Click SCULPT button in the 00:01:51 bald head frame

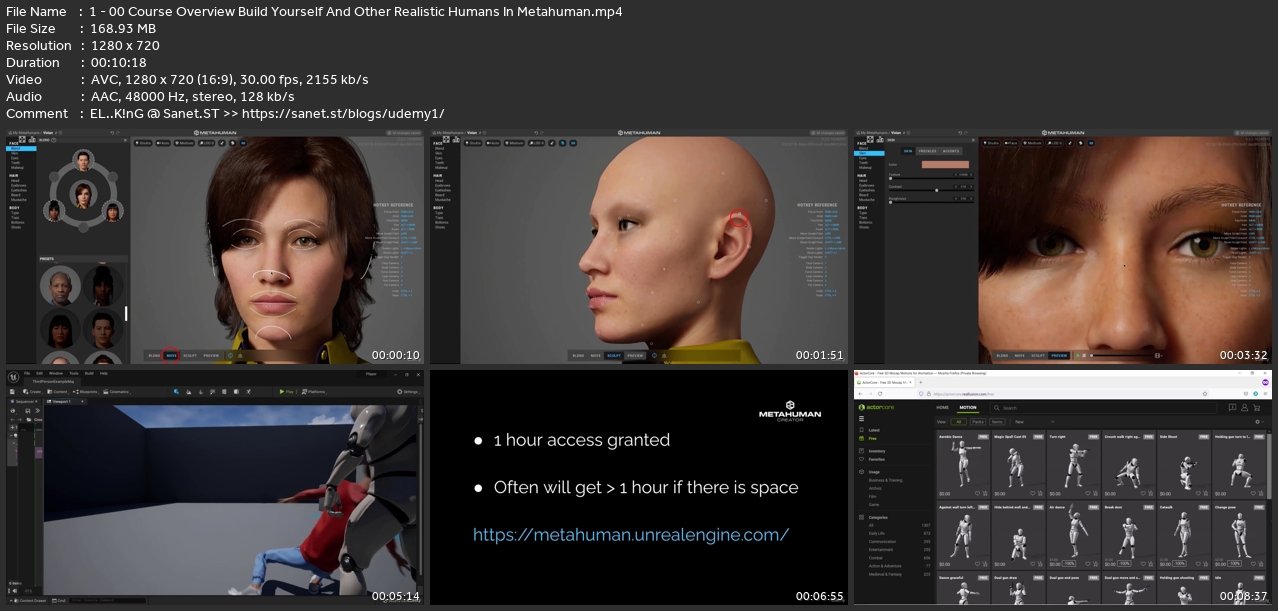613,355
